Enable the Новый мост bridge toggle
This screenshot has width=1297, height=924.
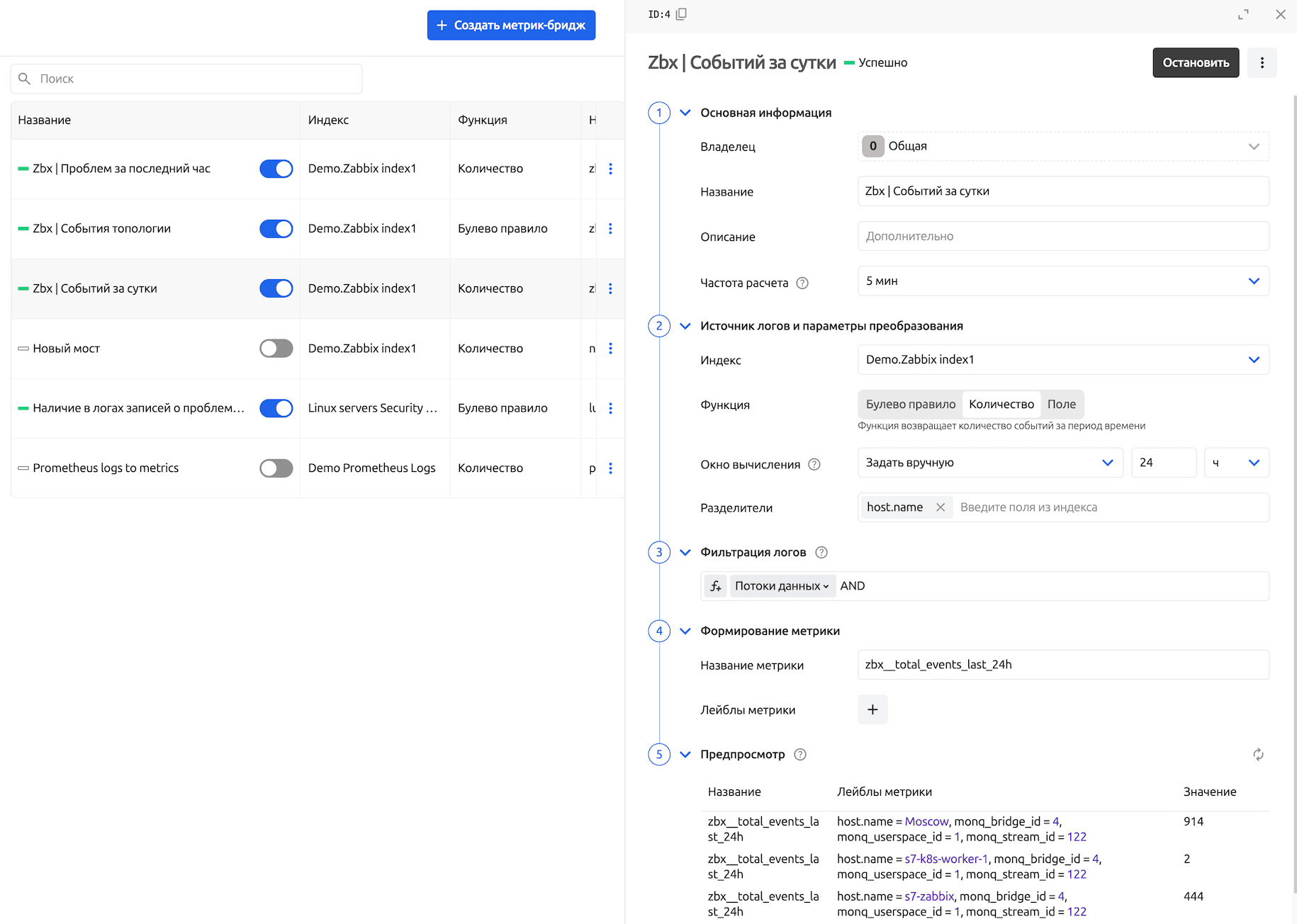(276, 349)
